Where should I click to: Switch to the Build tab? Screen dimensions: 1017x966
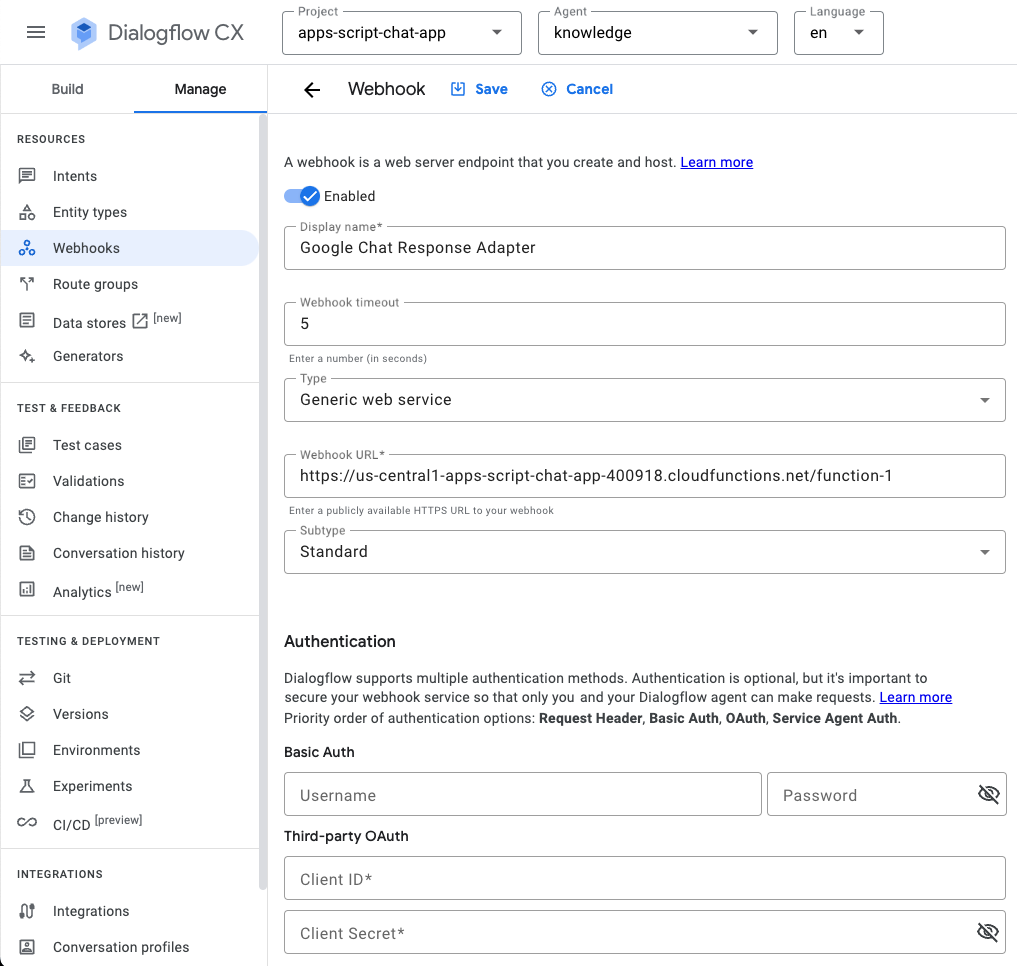coord(68,89)
